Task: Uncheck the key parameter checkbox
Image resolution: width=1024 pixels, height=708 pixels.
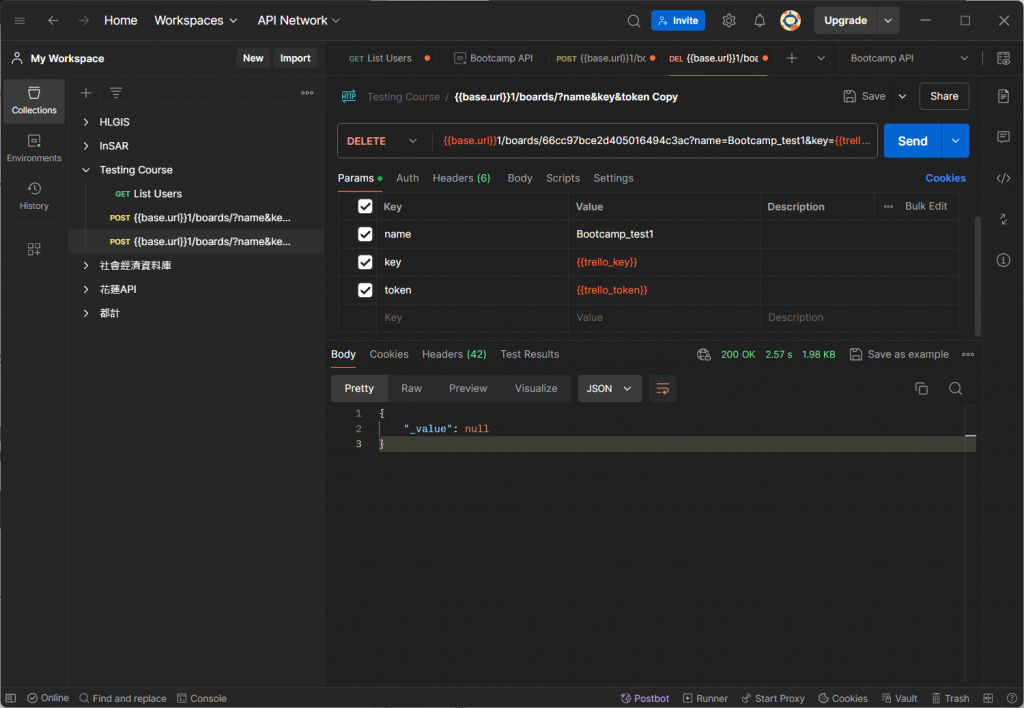Action: [365, 262]
